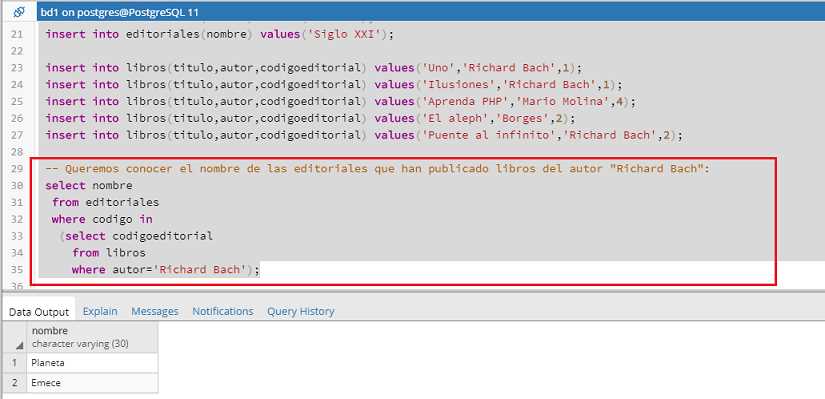Click the 'select nombre' line
Viewport: 825px width, 399px height.
coord(89,186)
